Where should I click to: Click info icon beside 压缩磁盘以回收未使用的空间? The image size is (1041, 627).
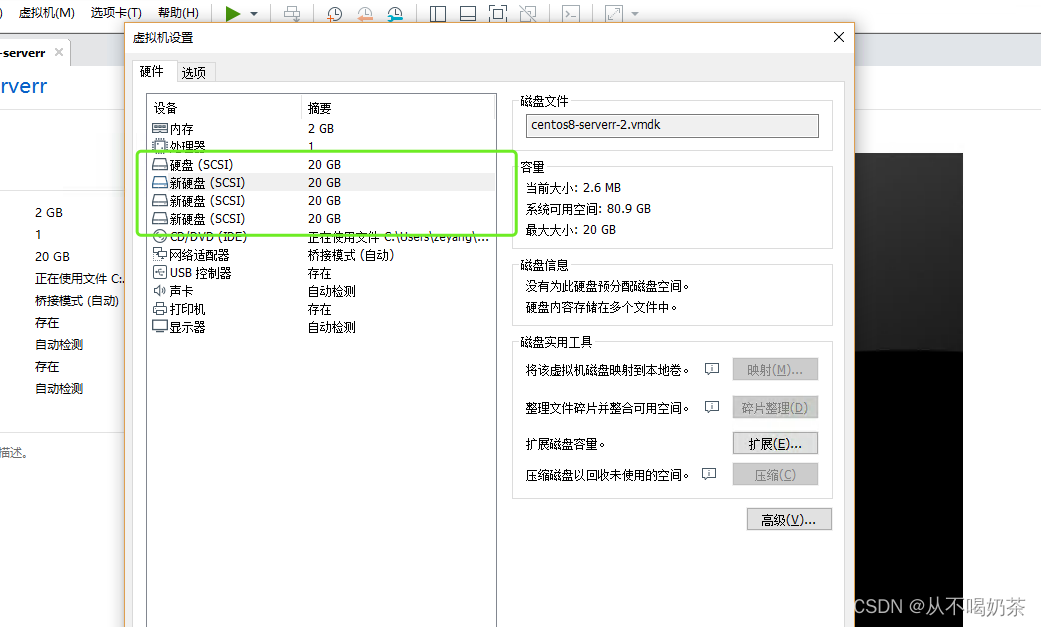pyautogui.click(x=709, y=474)
